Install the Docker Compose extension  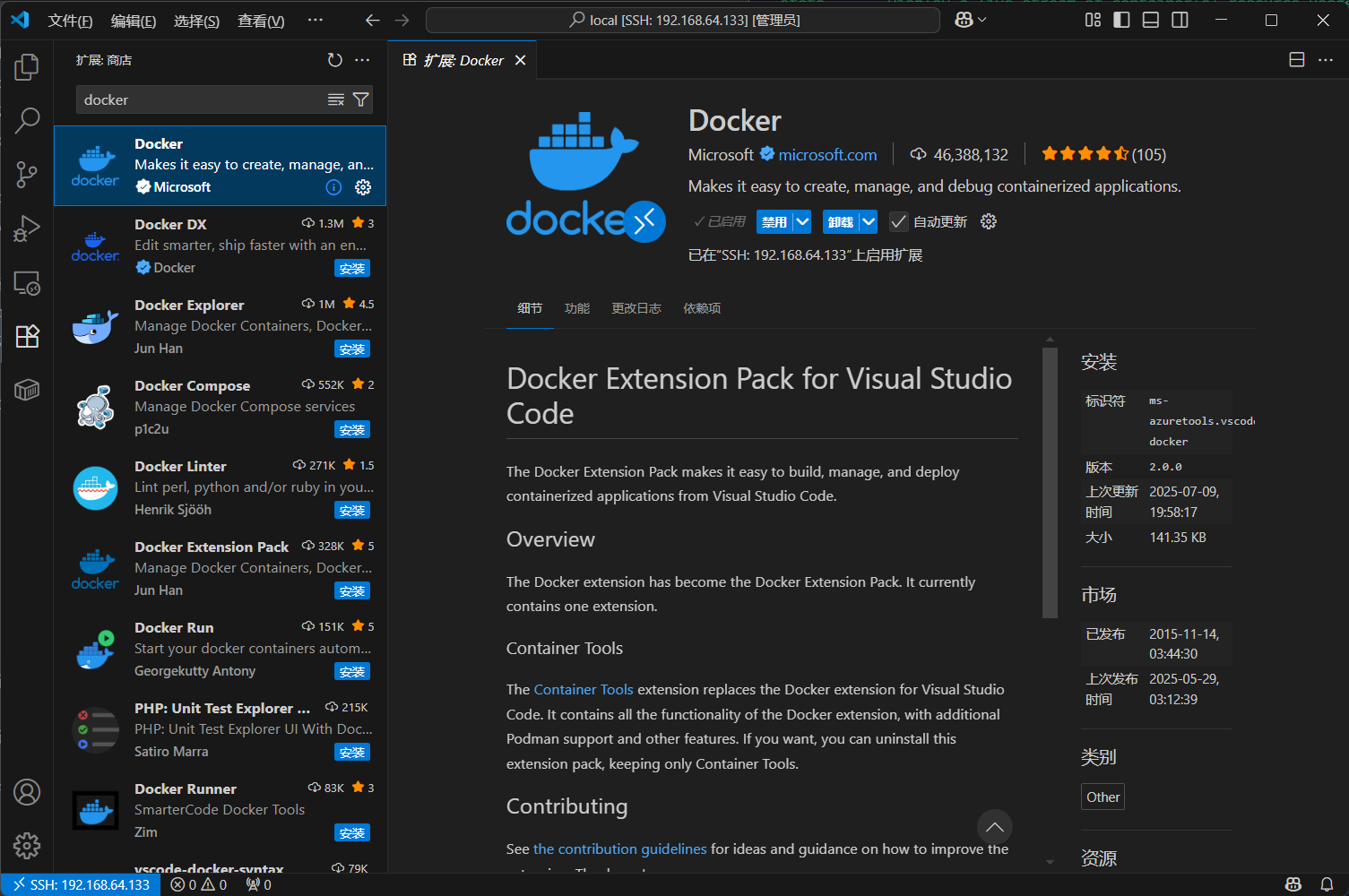click(352, 429)
